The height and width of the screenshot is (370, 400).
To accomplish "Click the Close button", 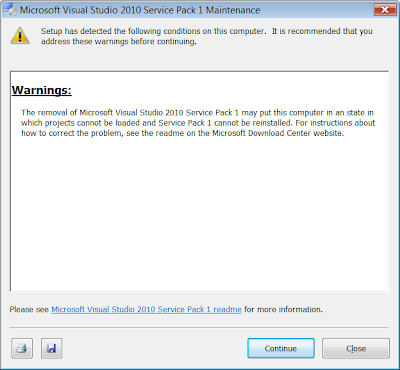I will point(356,348).
